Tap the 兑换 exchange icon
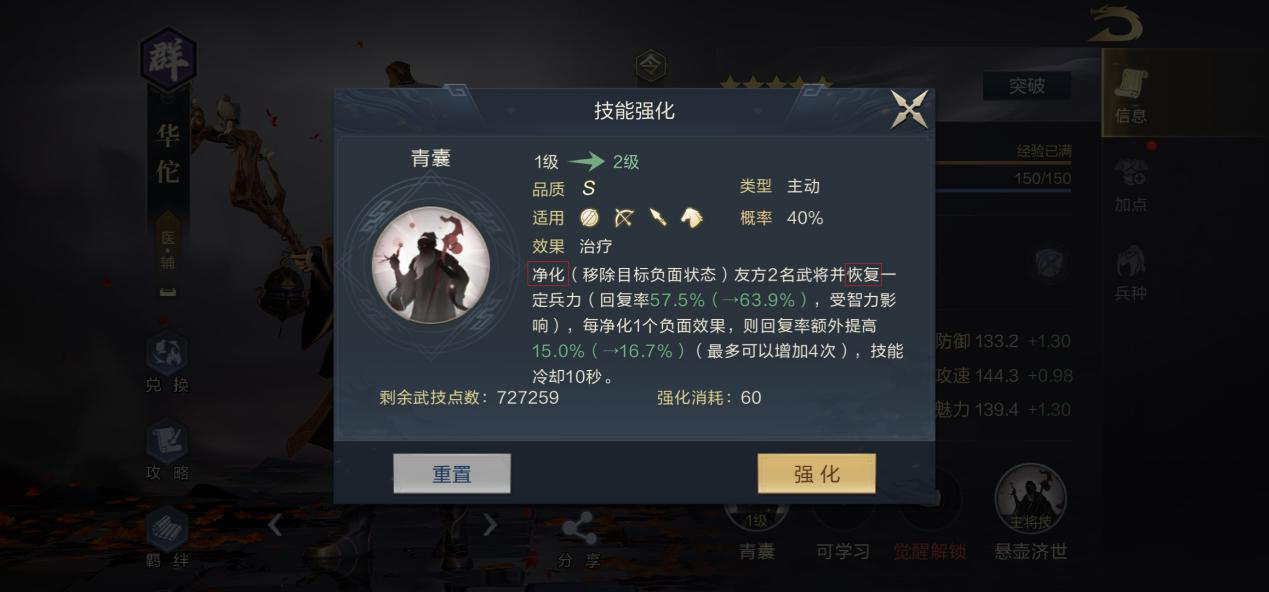Image resolution: width=1269 pixels, height=592 pixels. [167, 364]
